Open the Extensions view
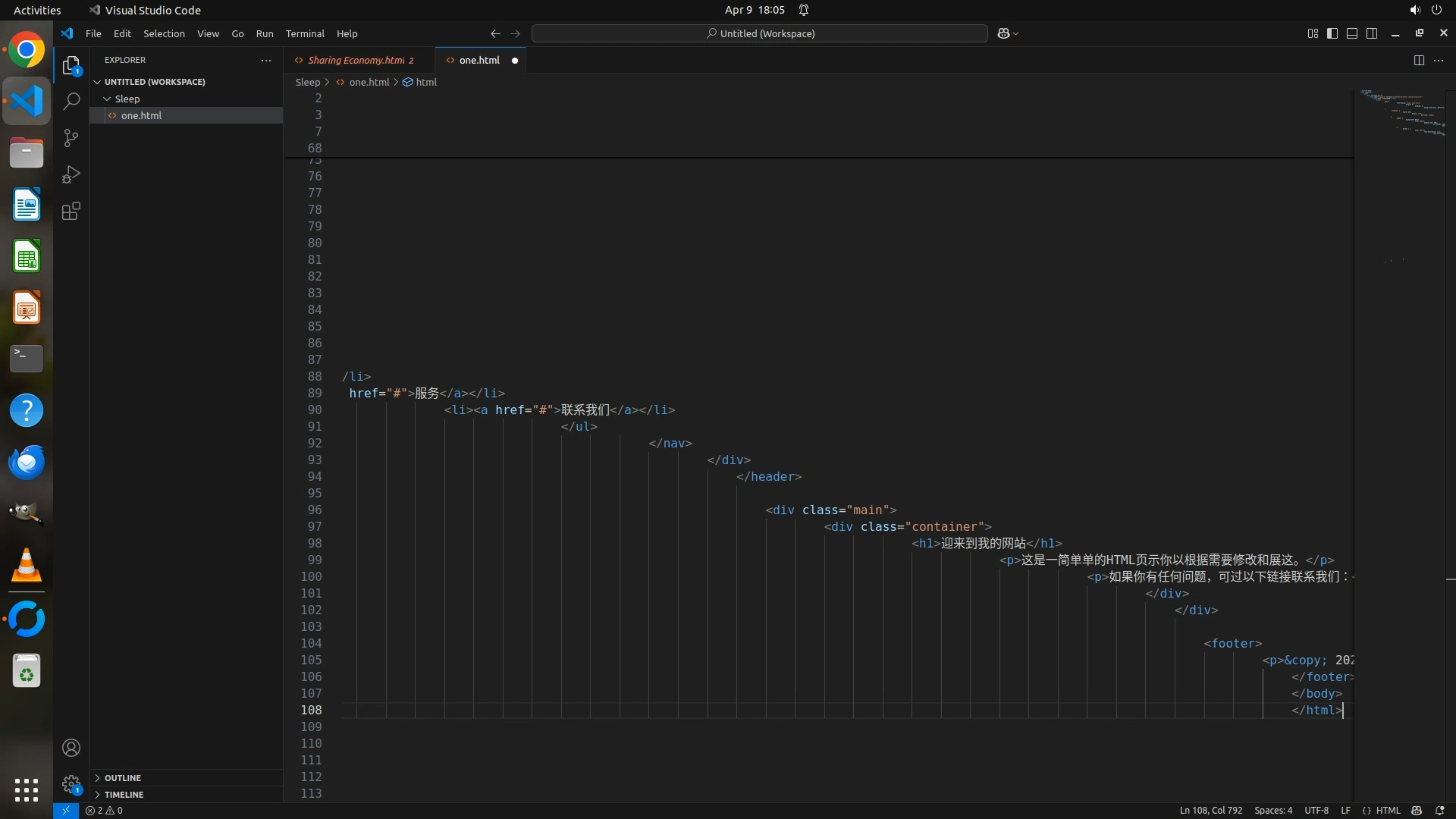 (71, 211)
